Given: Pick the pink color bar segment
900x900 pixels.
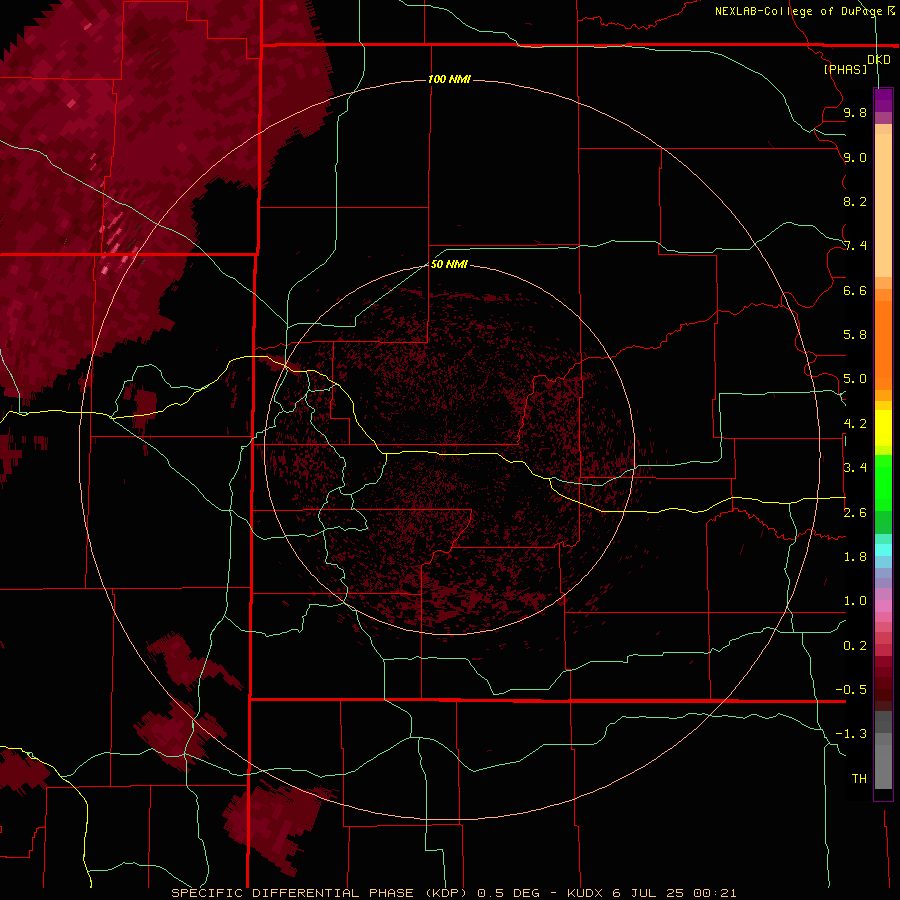Looking at the screenshot, I should point(883,606).
